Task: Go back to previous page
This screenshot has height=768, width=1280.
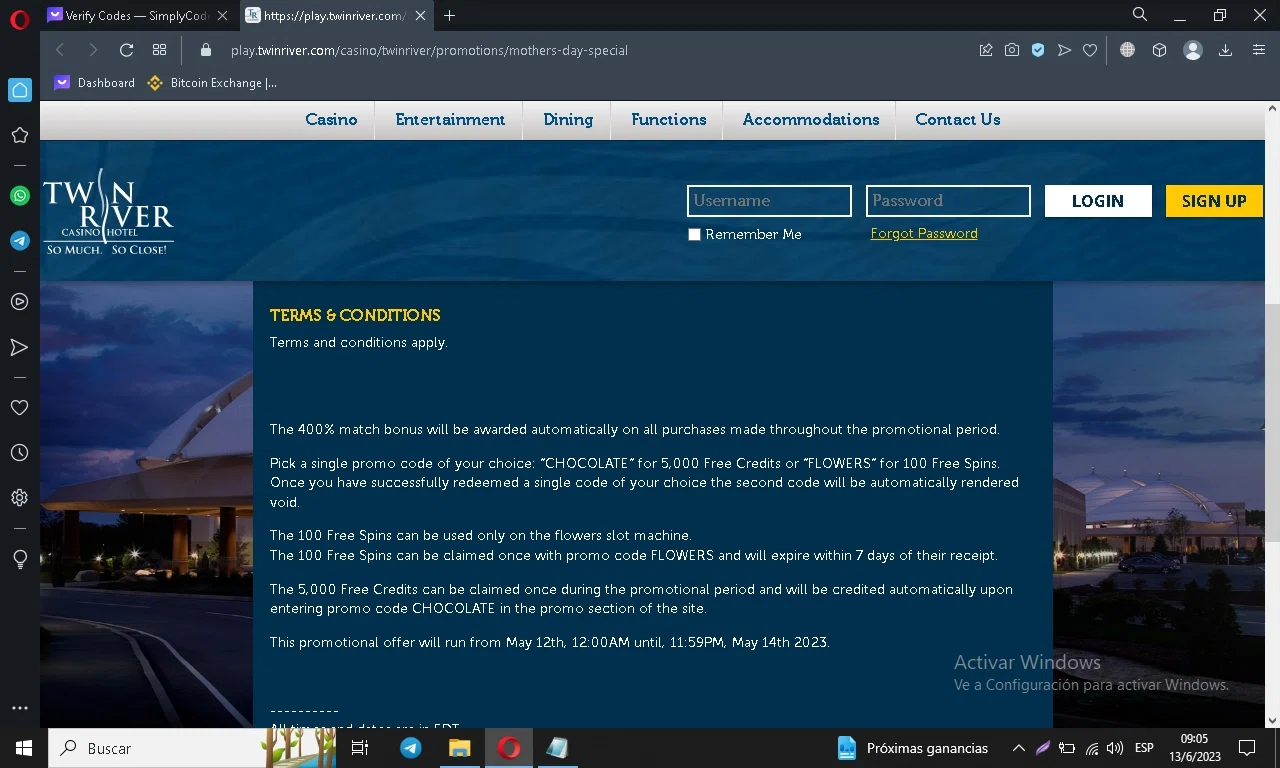Action: (60, 50)
